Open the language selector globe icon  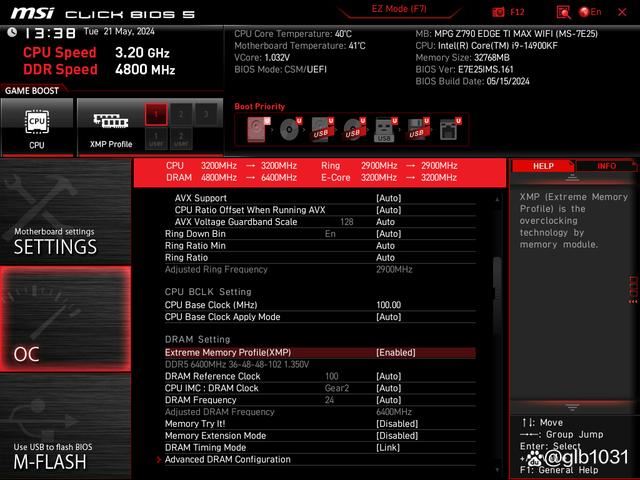click(591, 11)
